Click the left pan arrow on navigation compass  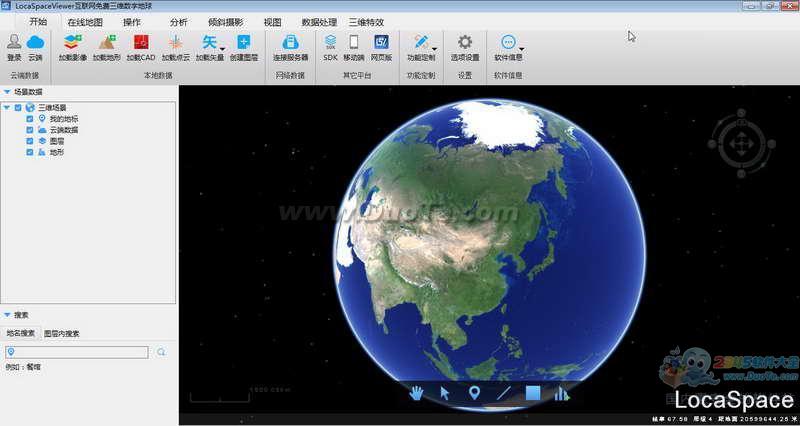point(733,144)
